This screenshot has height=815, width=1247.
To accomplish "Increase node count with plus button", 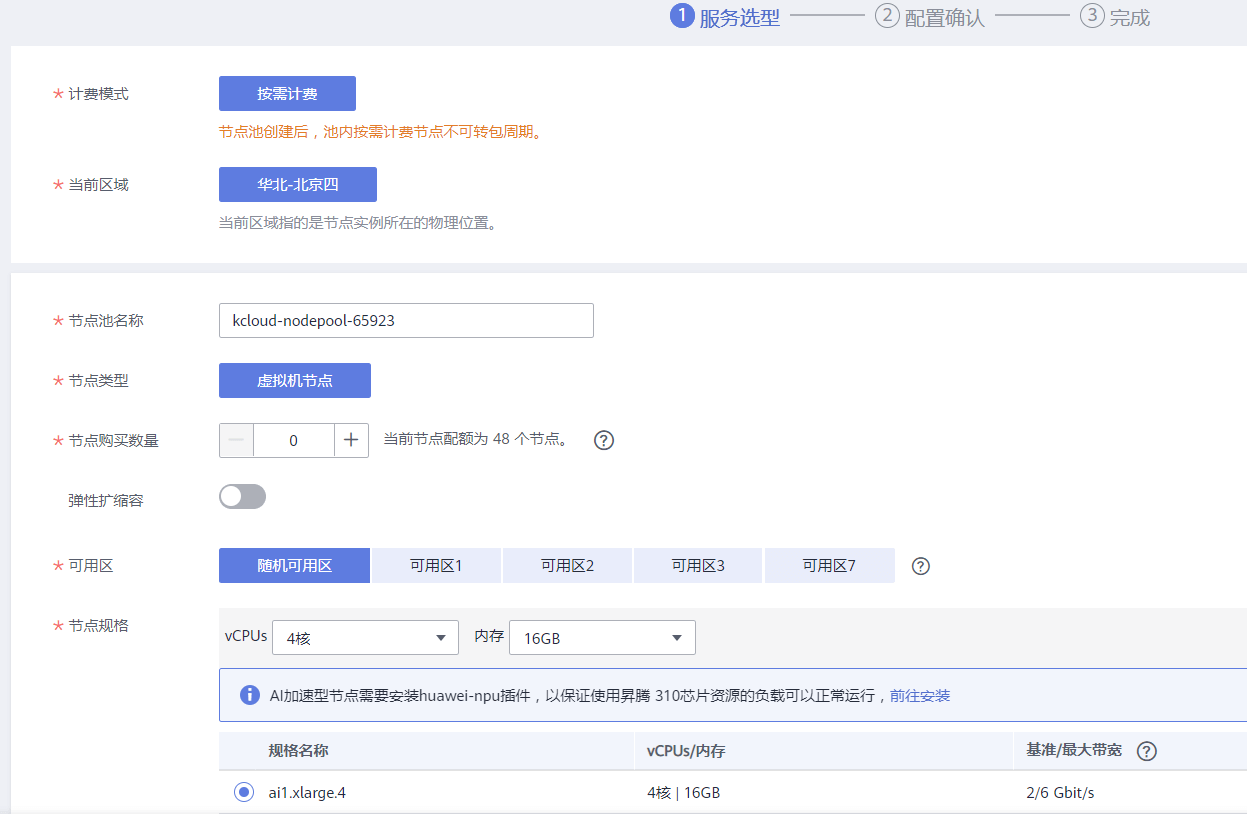I will (351, 440).
